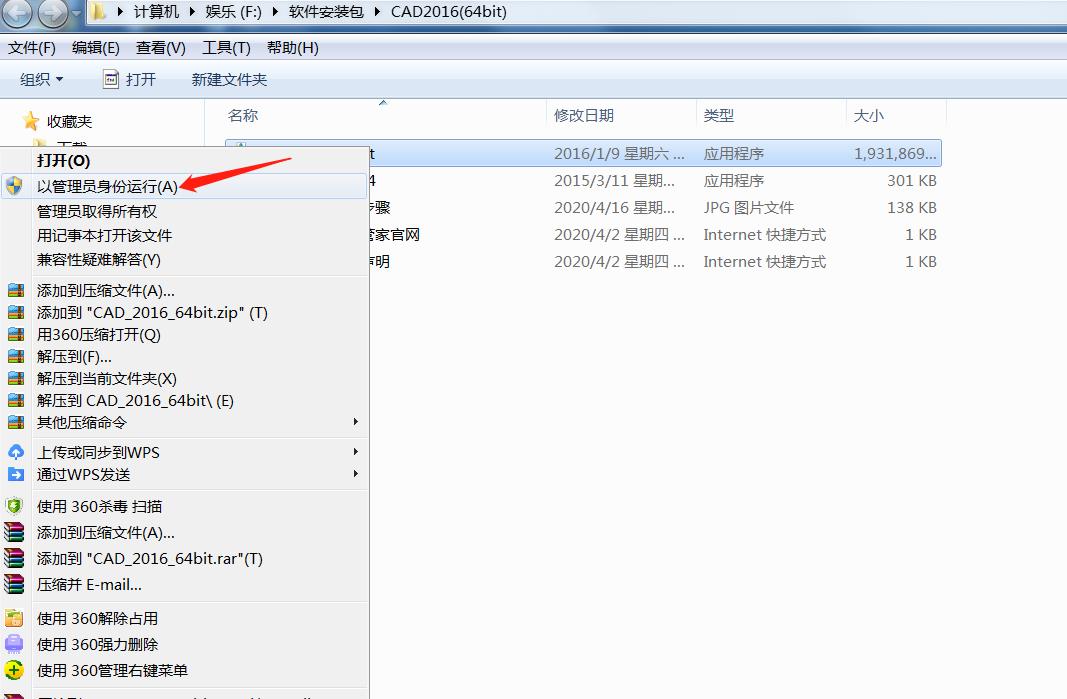Open the 文件(F) menu
This screenshot has width=1067, height=699.
(x=32, y=47)
